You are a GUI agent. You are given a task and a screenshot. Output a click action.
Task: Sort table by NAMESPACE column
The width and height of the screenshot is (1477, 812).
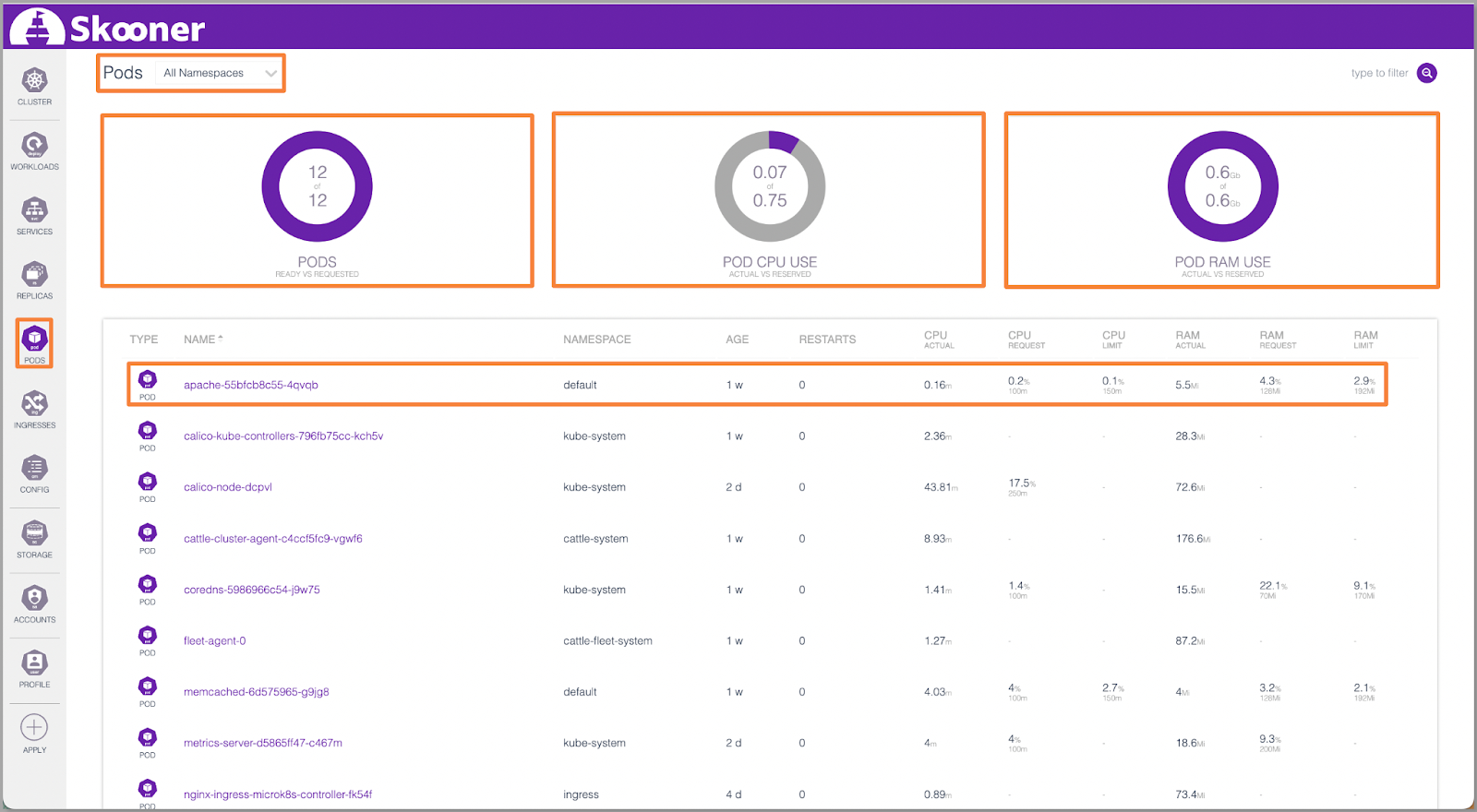pos(597,340)
